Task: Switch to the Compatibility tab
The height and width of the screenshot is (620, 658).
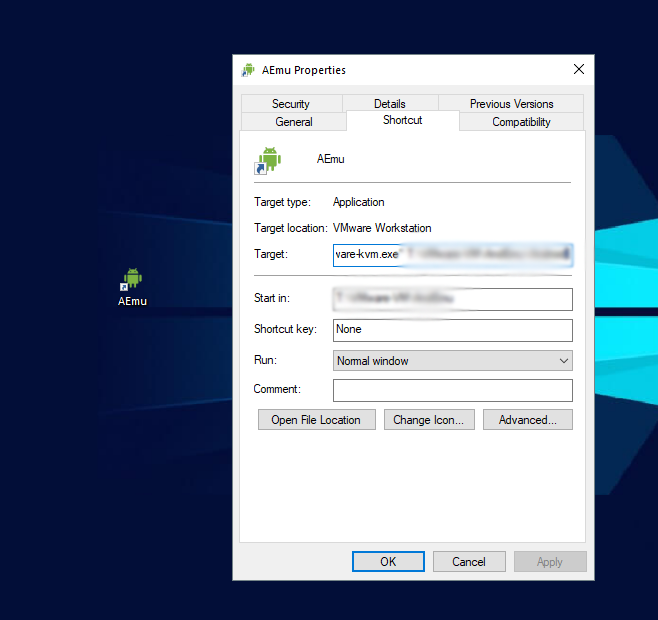Action: pyautogui.click(x=521, y=122)
